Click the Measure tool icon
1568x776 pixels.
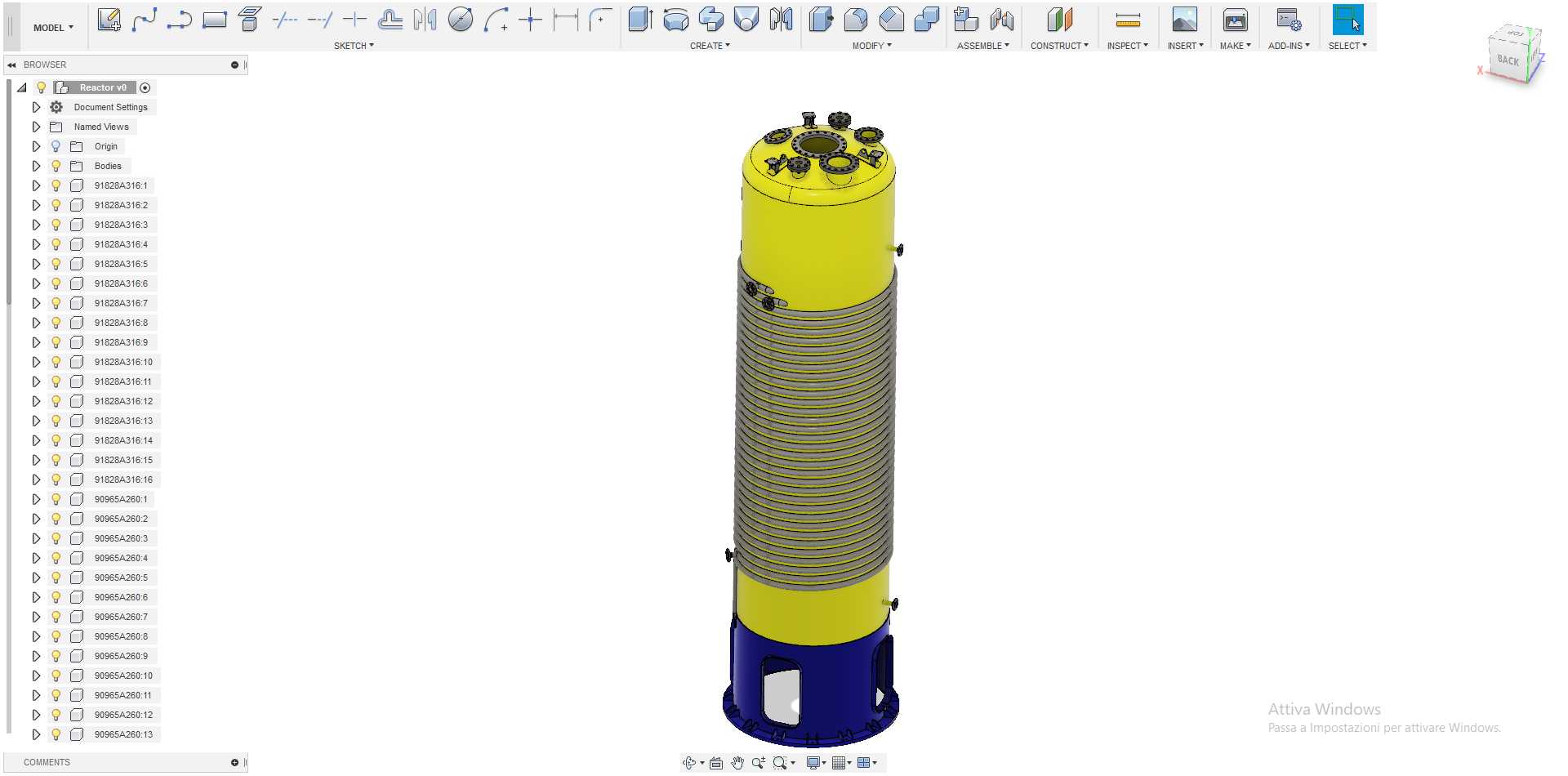(1128, 20)
